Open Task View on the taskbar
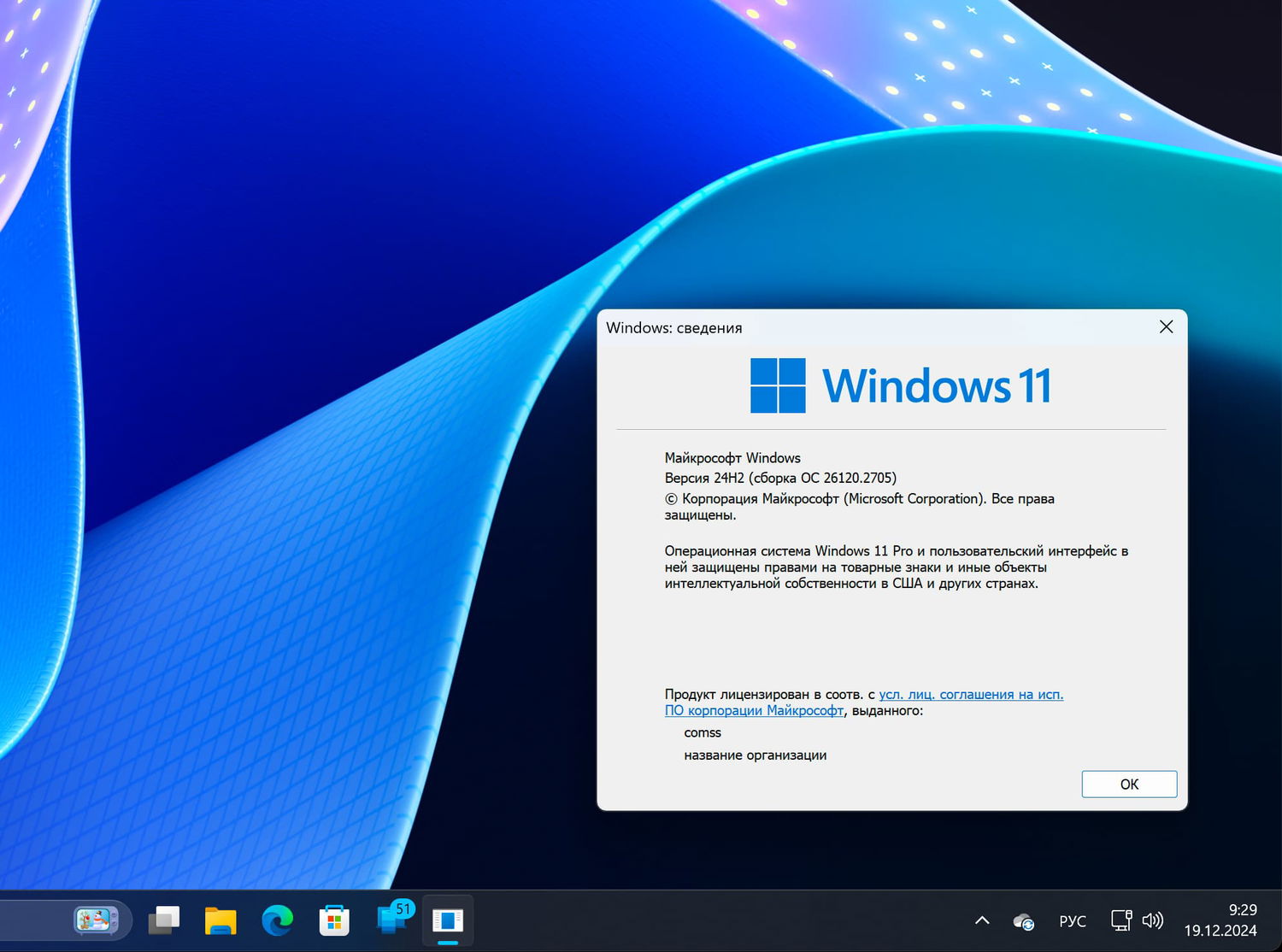Image resolution: width=1282 pixels, height=952 pixels. click(x=163, y=920)
